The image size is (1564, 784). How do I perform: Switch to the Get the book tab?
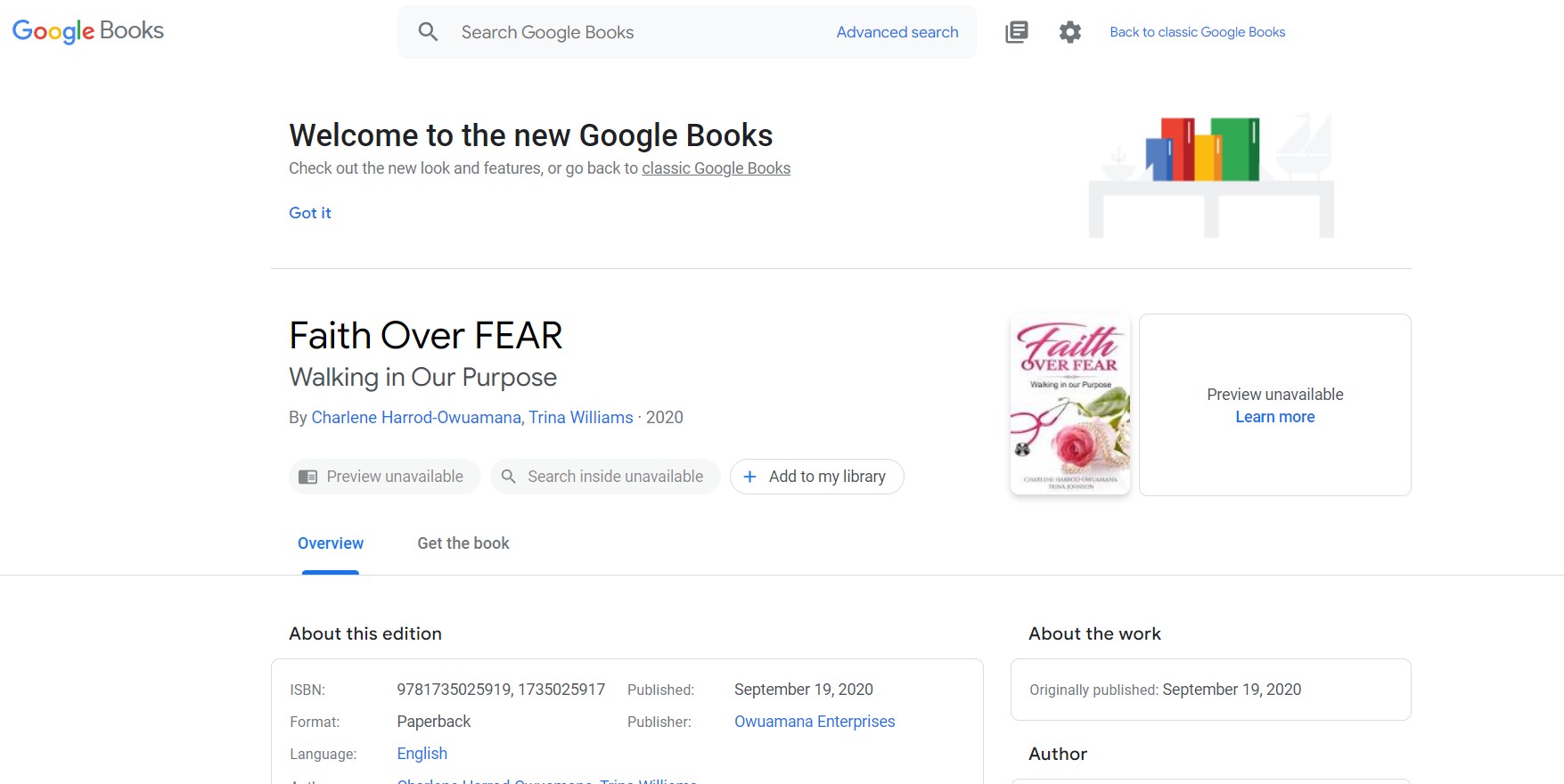[463, 543]
